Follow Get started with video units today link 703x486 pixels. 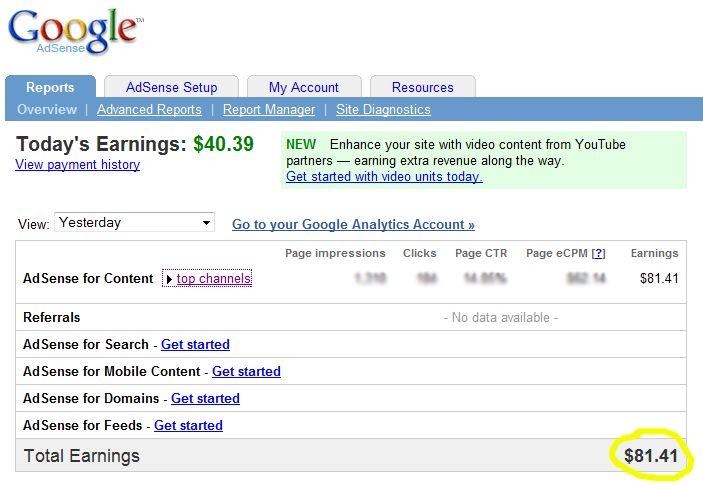click(384, 176)
